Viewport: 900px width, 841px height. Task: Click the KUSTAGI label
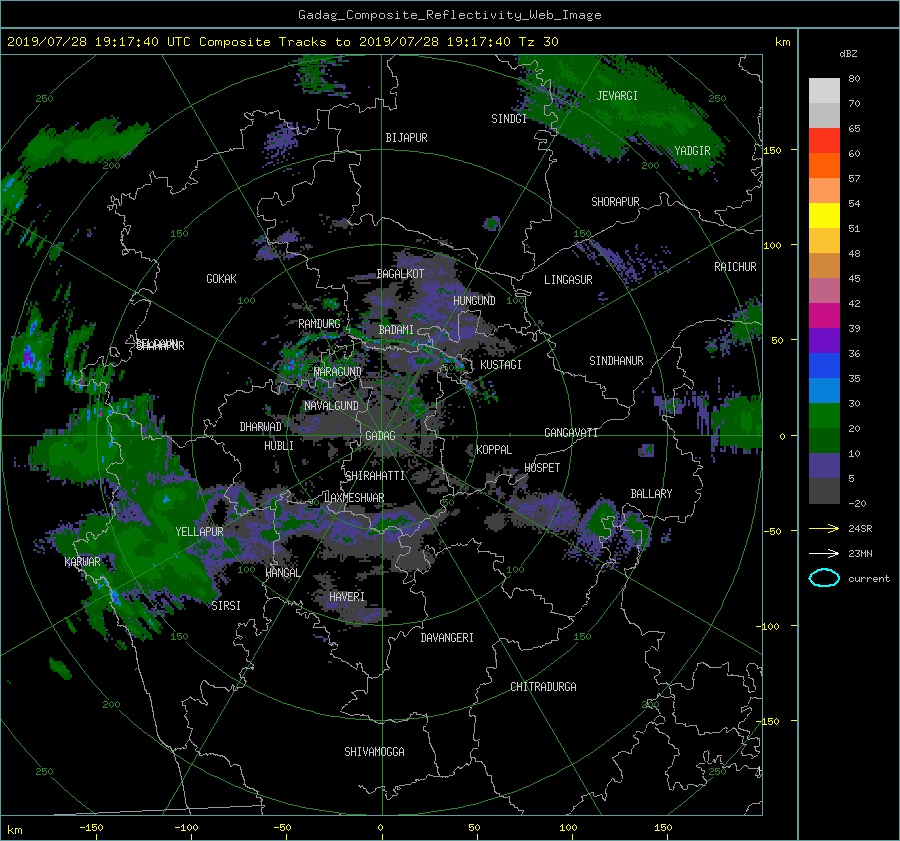[x=501, y=365]
